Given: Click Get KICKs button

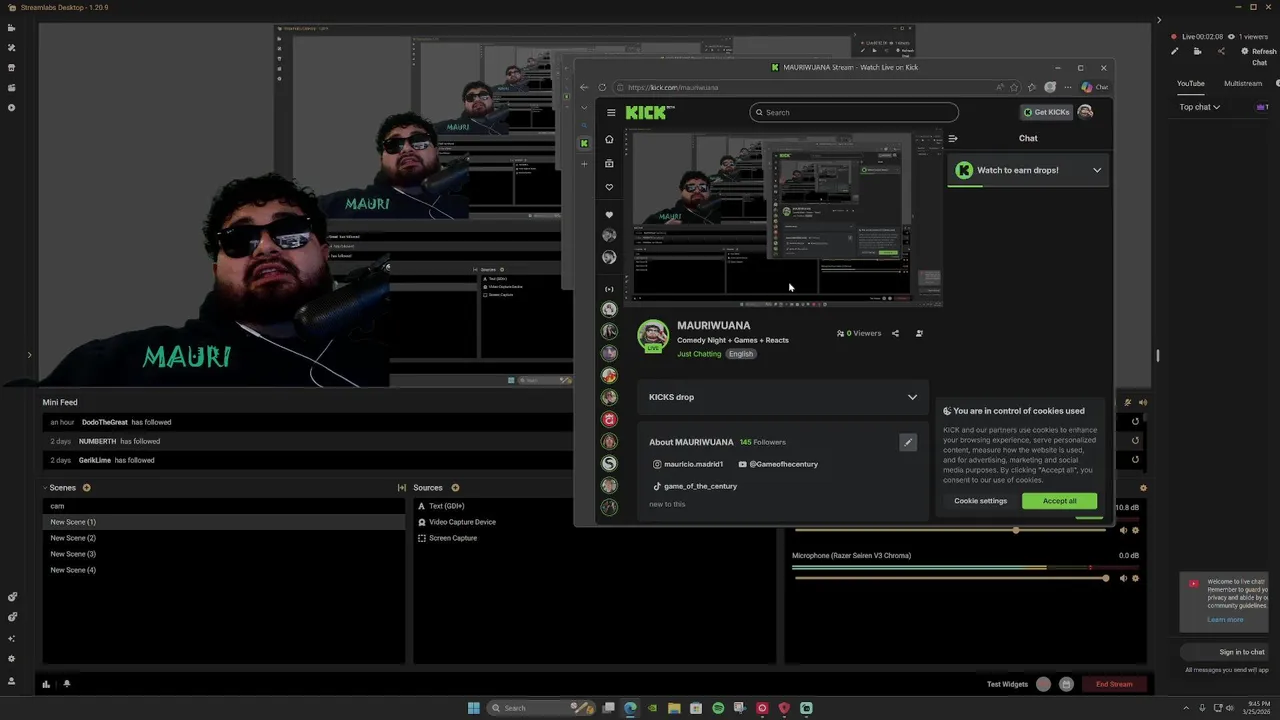Looking at the screenshot, I should (x=1045, y=112).
